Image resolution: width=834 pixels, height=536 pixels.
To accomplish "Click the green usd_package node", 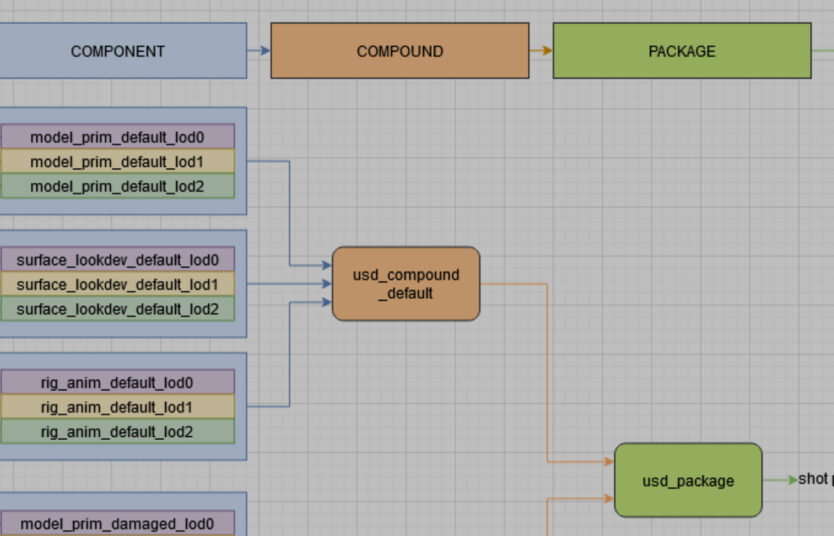I will click(688, 481).
